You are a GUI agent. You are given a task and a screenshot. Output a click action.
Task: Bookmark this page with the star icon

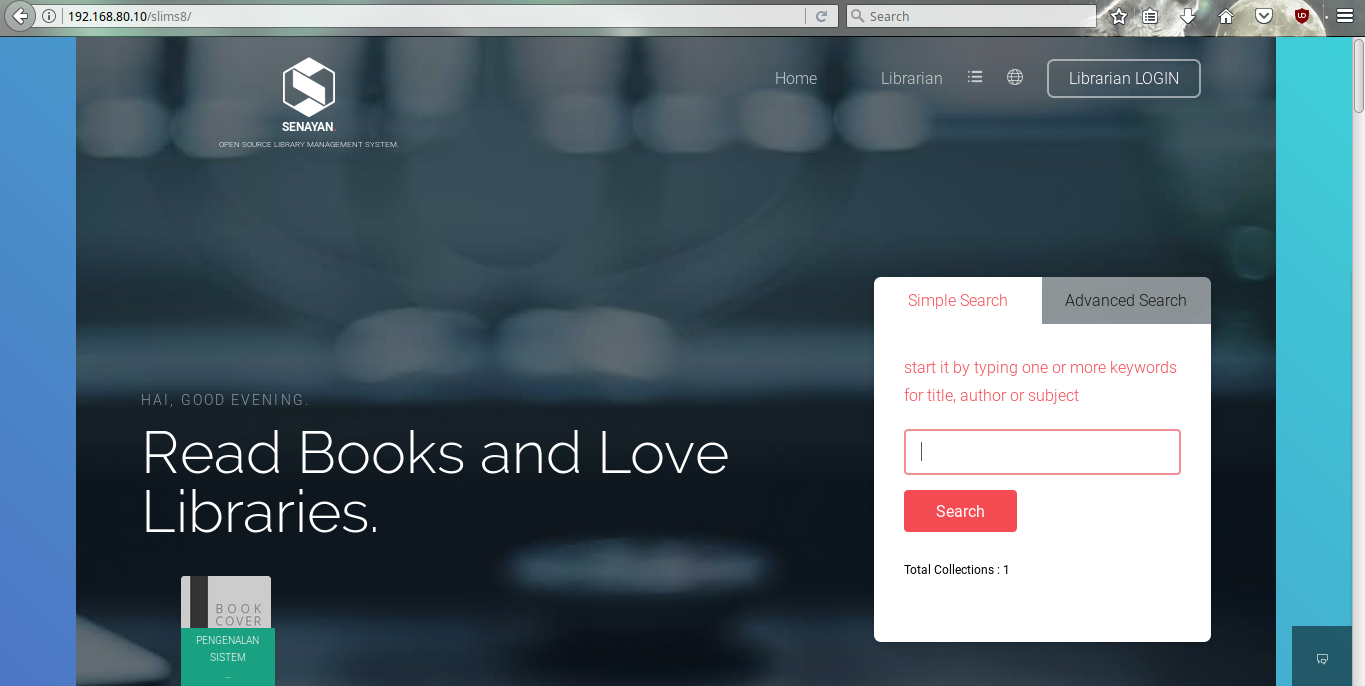pos(1119,16)
